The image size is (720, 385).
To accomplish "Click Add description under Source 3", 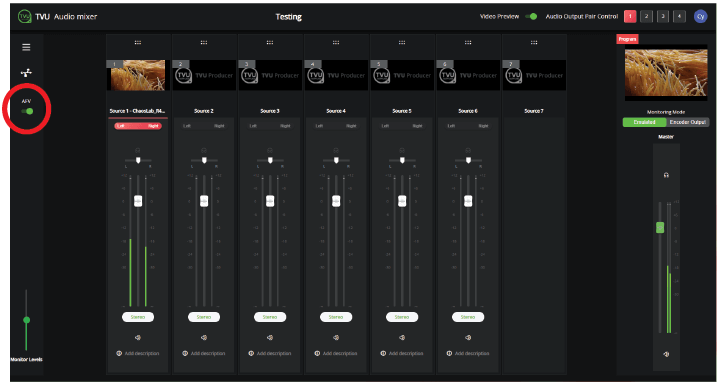I will click(x=274, y=354).
